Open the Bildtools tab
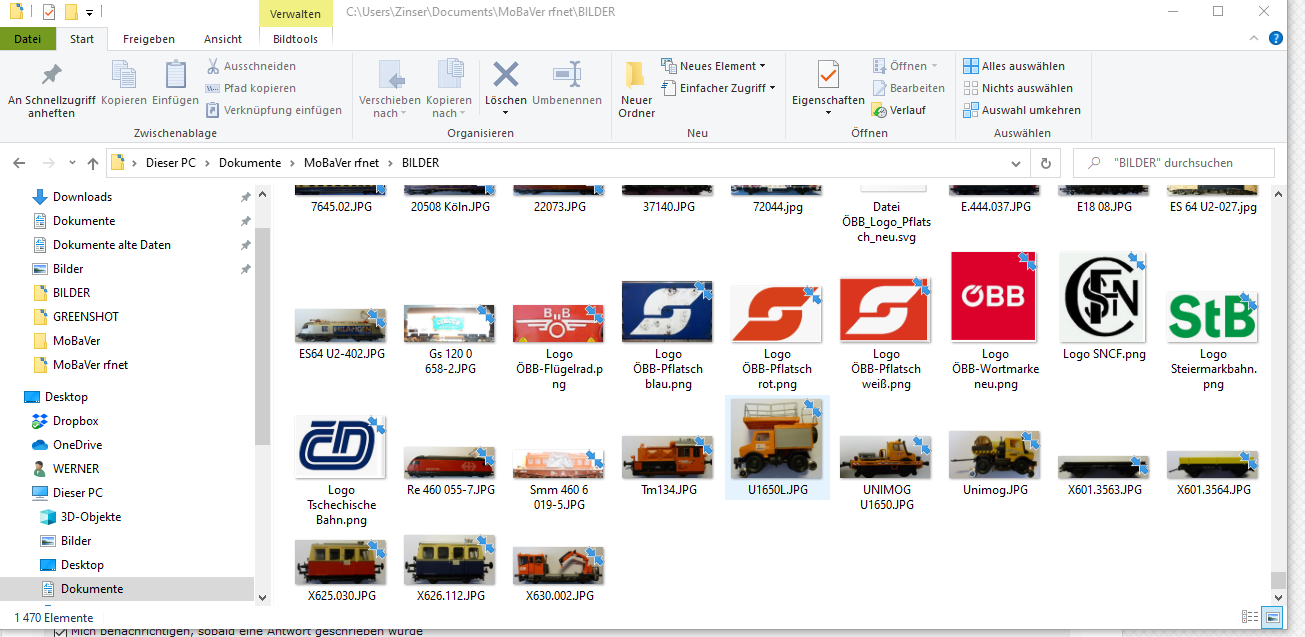The height and width of the screenshot is (637, 1305). (295, 39)
